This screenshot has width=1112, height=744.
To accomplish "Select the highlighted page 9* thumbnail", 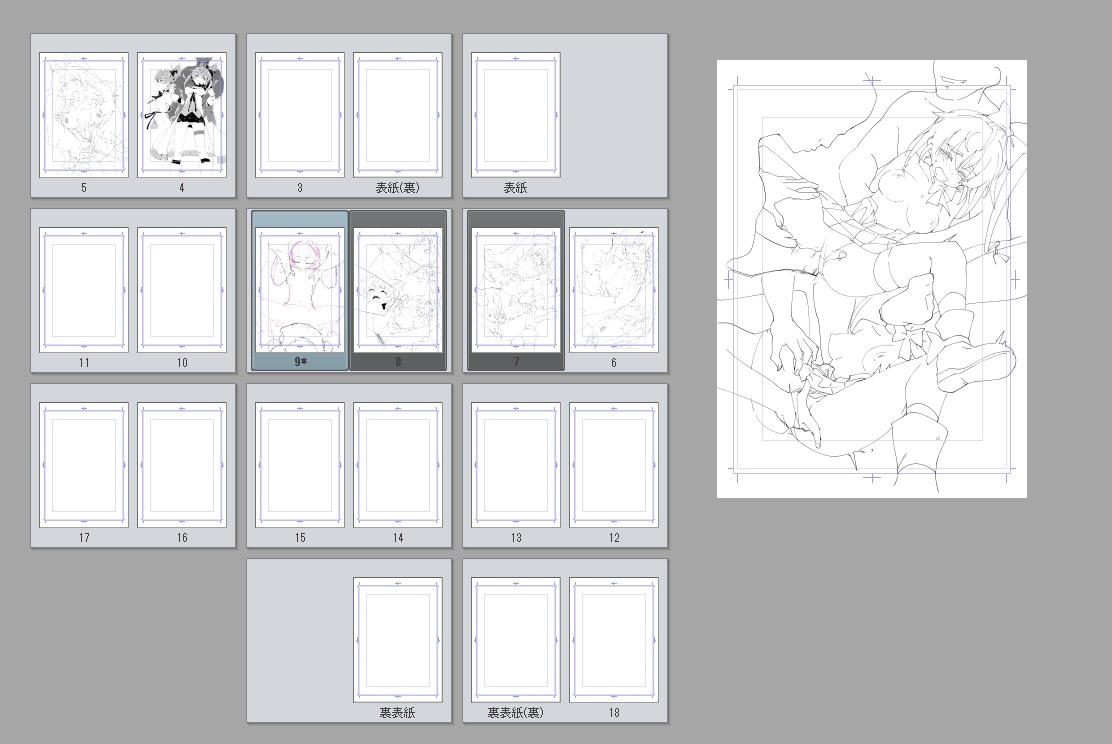I will point(300,290).
